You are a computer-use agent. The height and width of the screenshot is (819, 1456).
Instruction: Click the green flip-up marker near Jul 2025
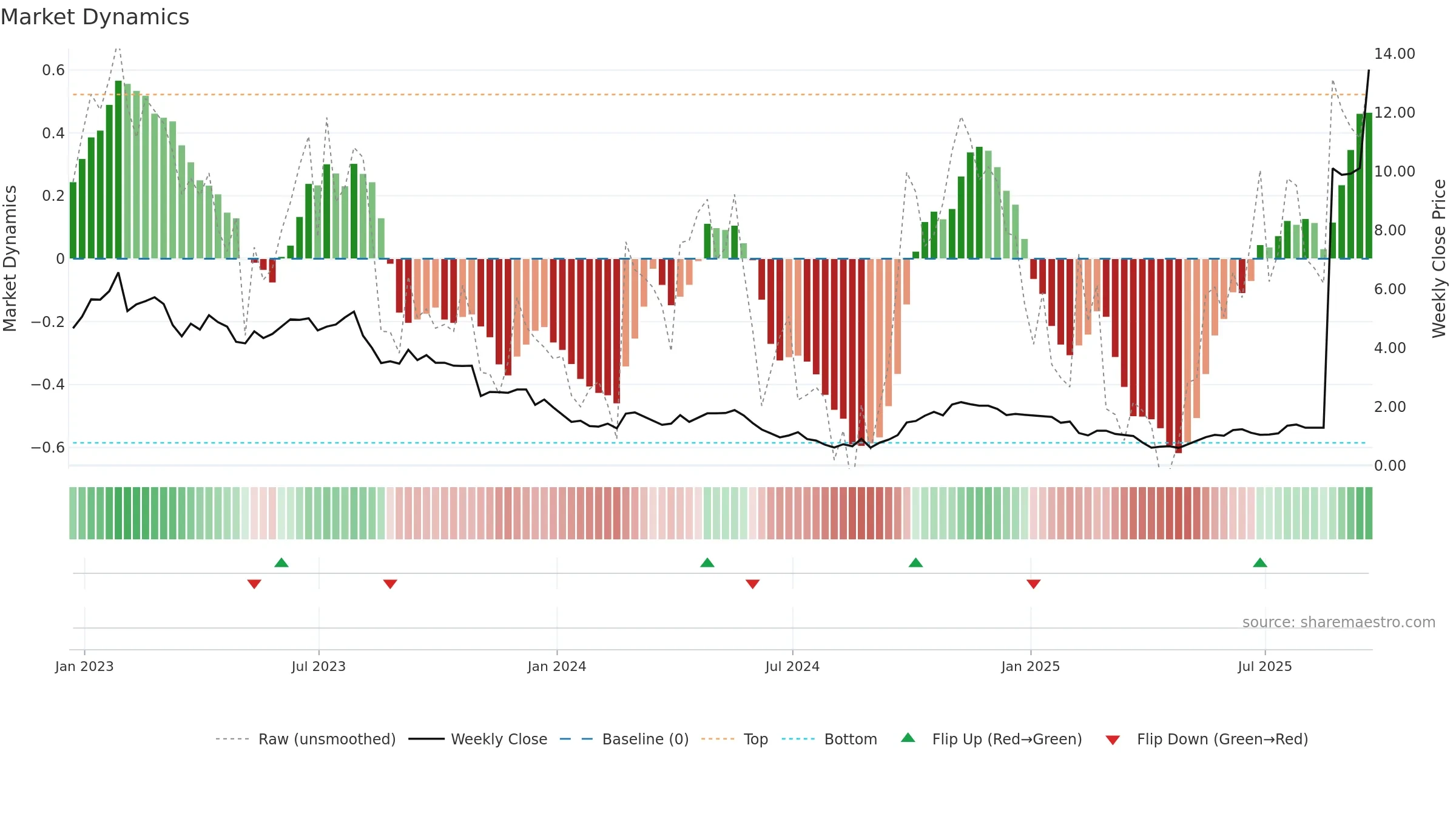tap(1260, 562)
